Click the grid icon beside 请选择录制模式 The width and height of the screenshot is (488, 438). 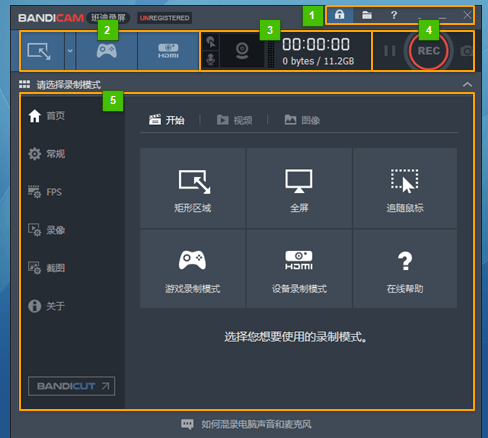pyautogui.click(x=24, y=84)
